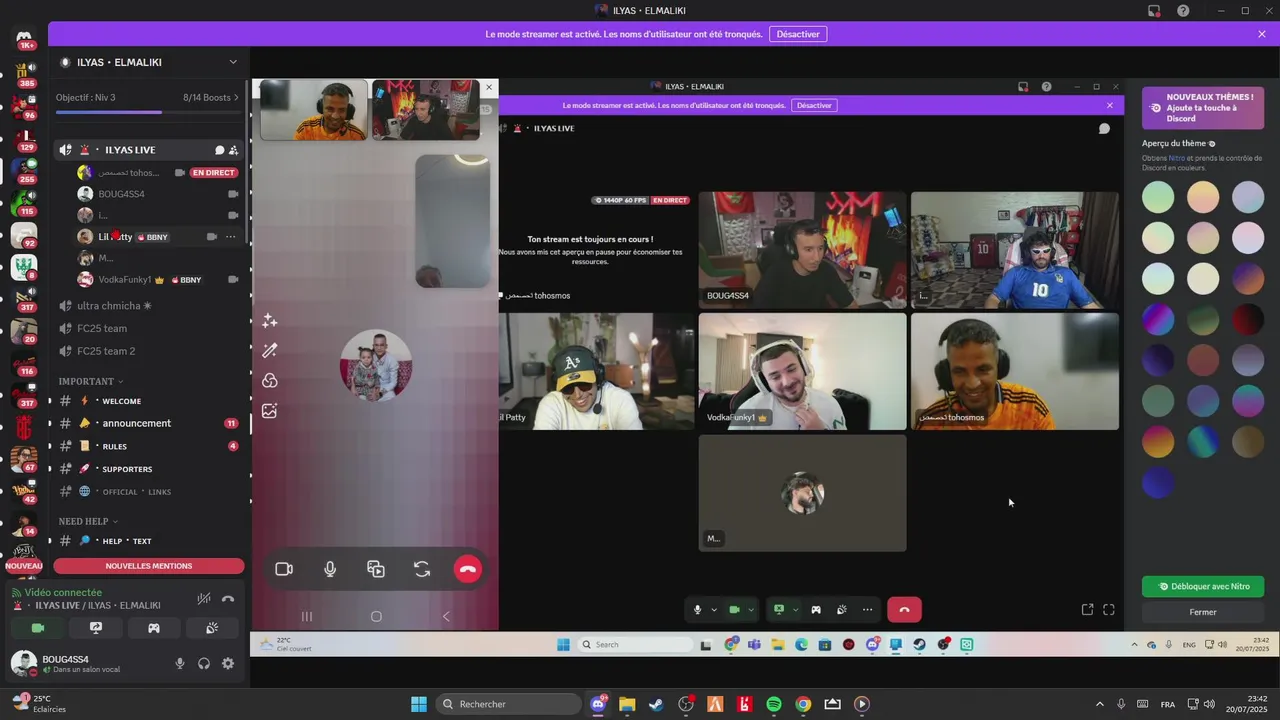Open RULES channel
The image size is (1280, 720).
(x=148, y=446)
